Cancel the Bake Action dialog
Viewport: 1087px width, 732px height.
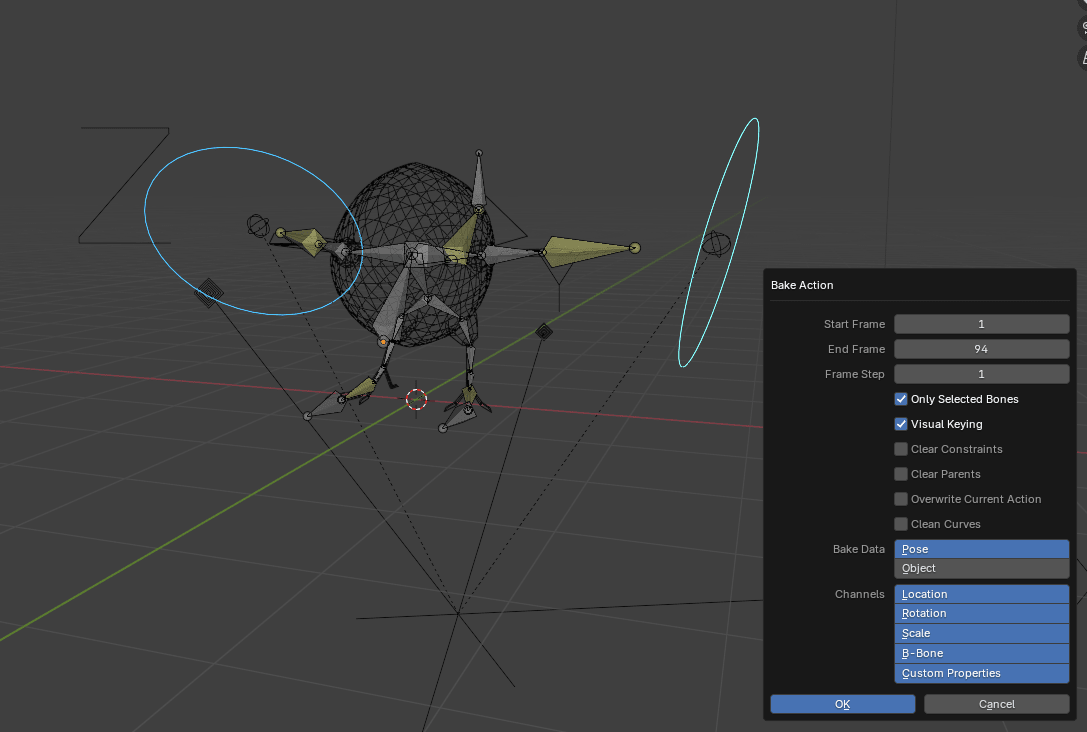click(996, 704)
